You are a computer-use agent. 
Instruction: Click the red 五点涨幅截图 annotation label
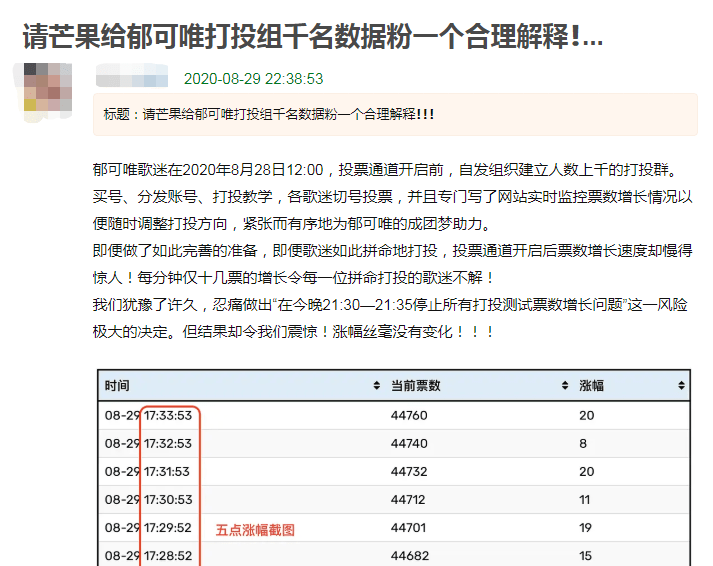[255, 530]
